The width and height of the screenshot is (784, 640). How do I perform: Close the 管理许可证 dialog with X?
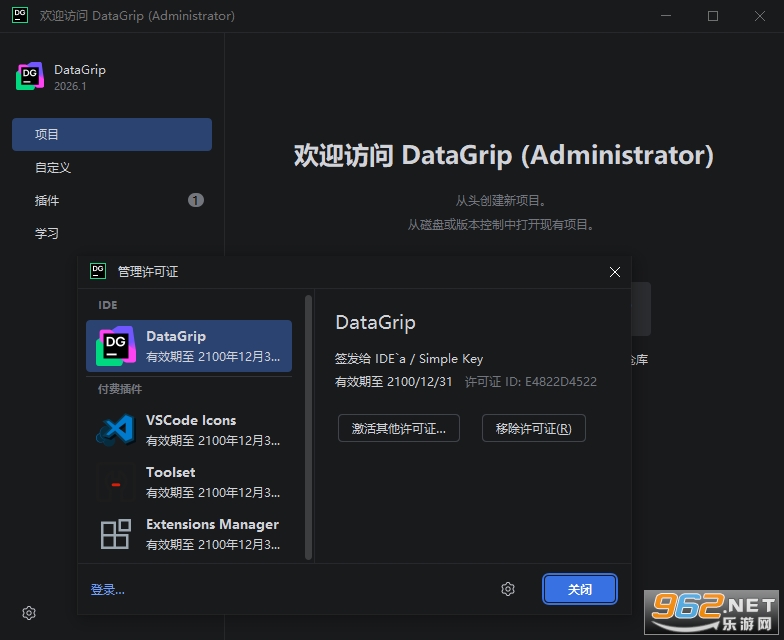tap(614, 272)
